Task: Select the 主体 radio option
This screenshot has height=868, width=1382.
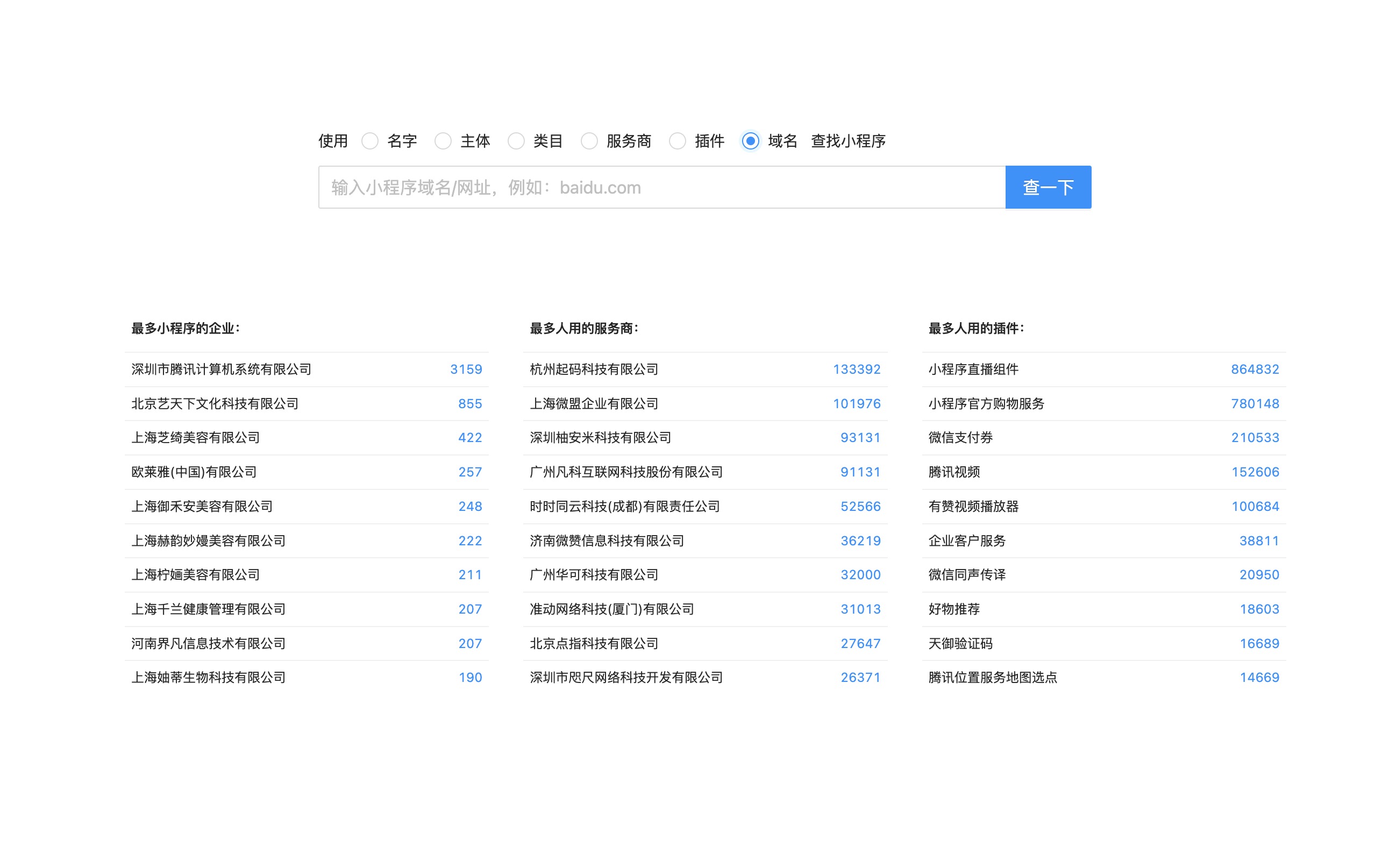Action: click(443, 141)
